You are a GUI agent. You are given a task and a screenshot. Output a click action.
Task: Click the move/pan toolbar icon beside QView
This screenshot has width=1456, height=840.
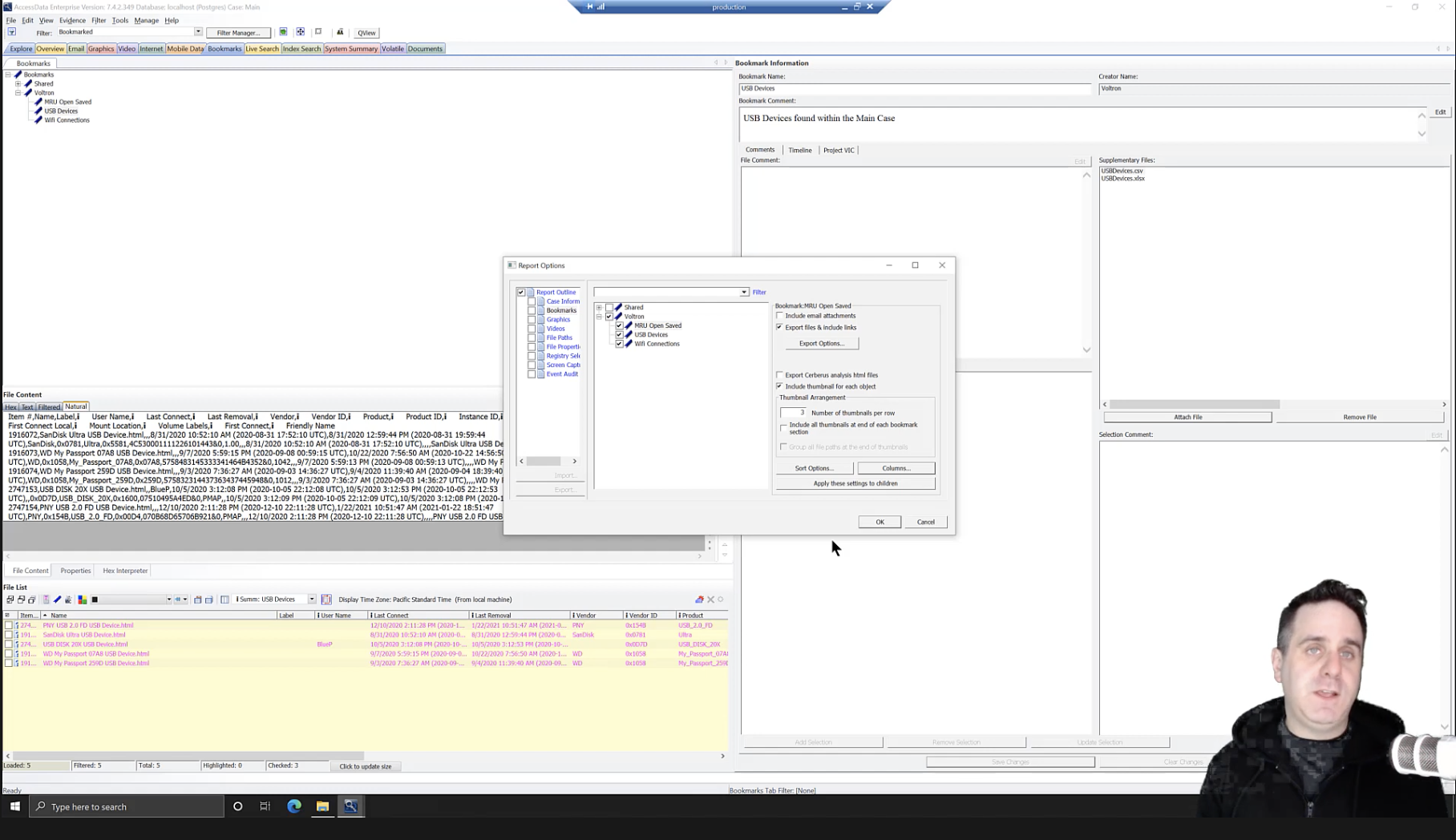tap(300, 32)
